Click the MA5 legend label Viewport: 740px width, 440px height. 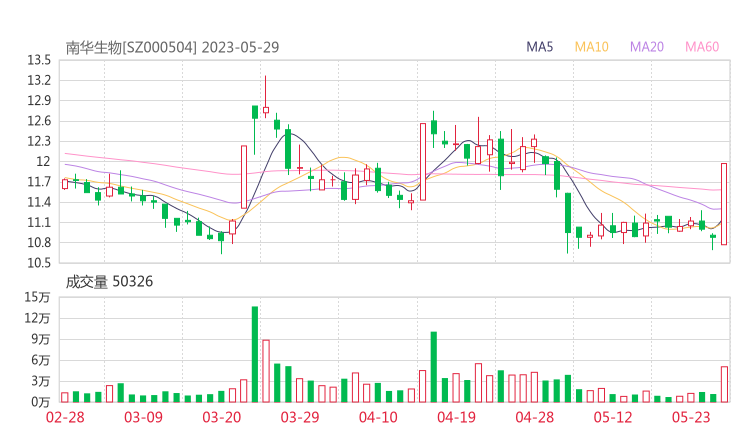(539, 47)
